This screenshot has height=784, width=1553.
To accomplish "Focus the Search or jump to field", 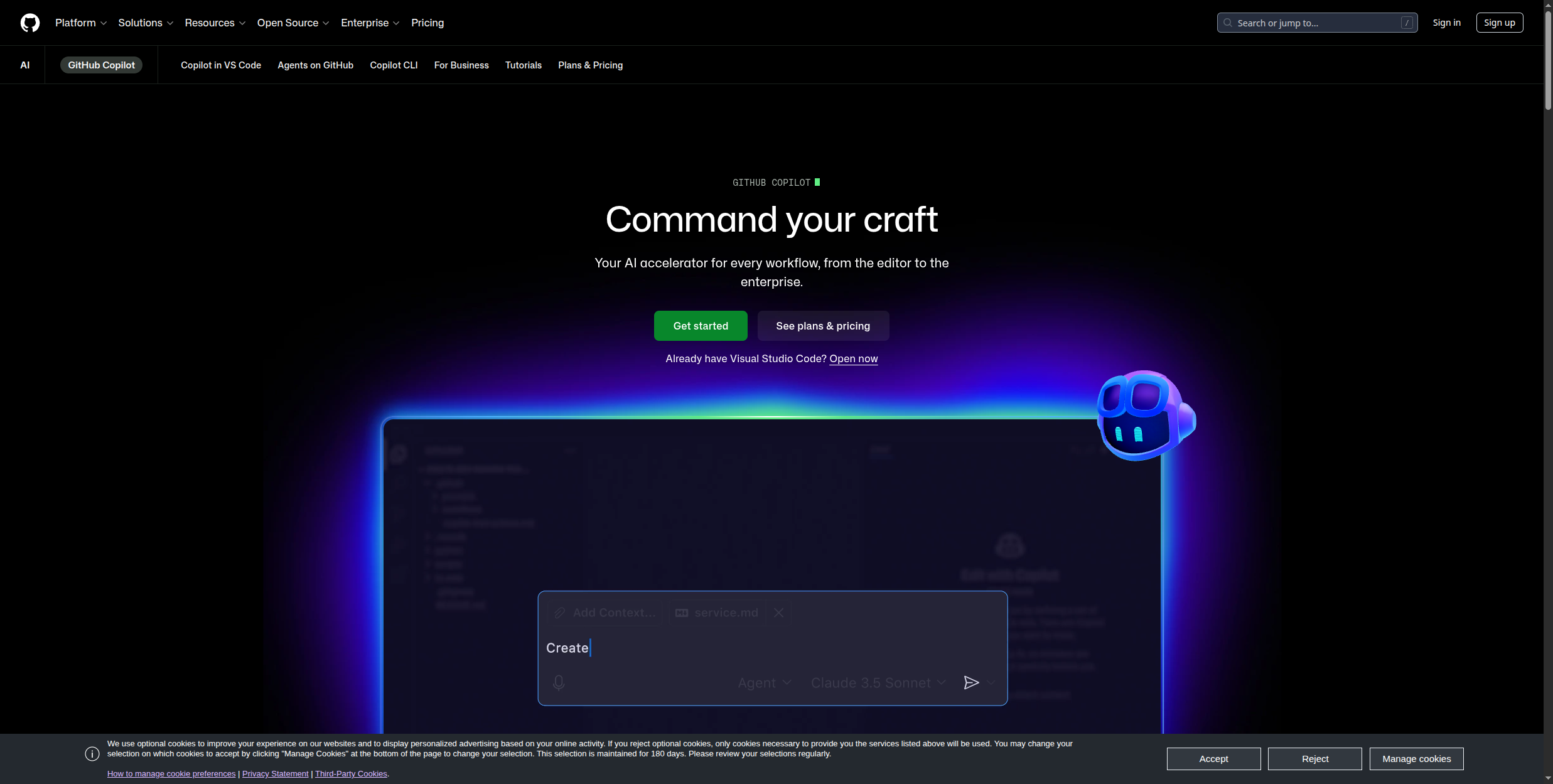I will 1317,23.
